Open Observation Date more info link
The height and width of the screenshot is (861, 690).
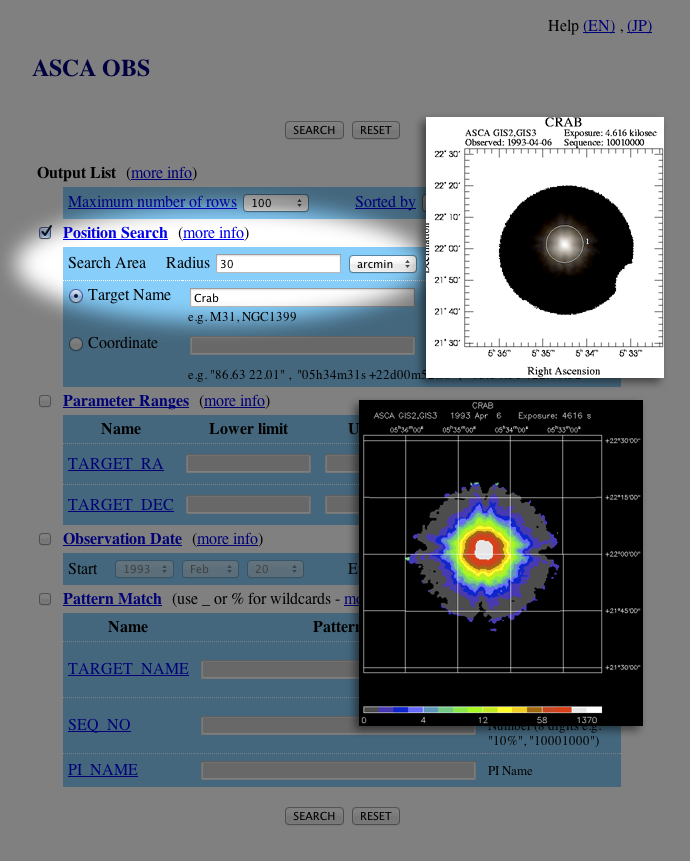[227, 539]
